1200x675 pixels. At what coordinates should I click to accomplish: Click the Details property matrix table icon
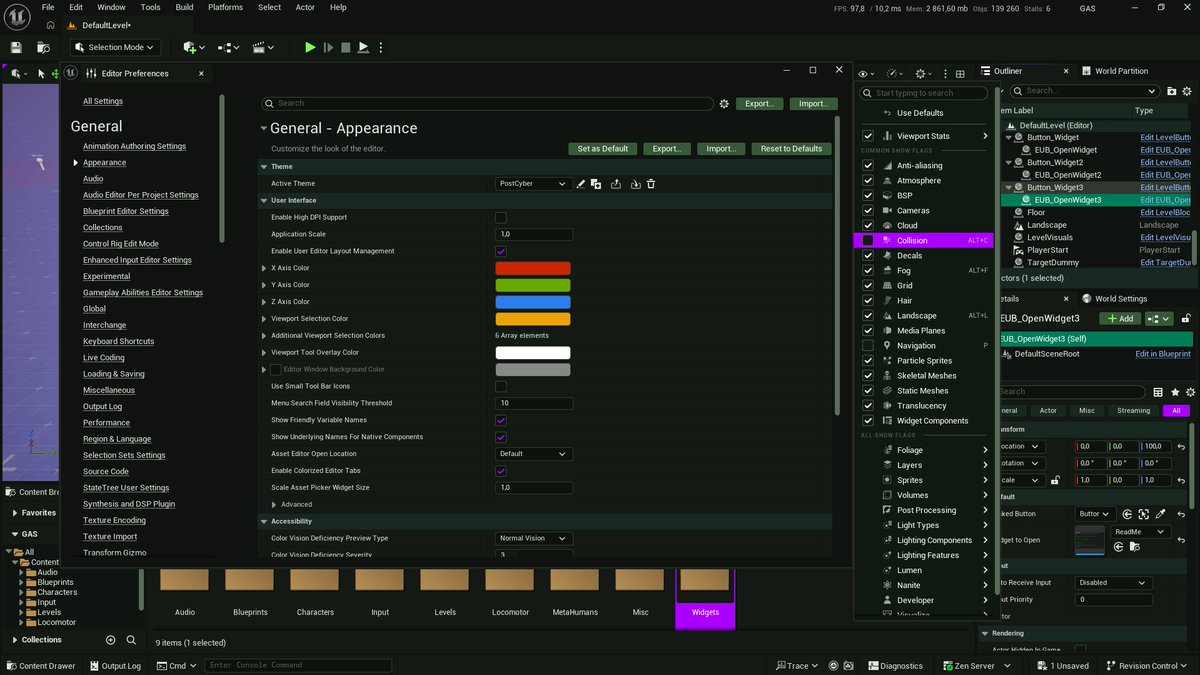coord(1158,392)
